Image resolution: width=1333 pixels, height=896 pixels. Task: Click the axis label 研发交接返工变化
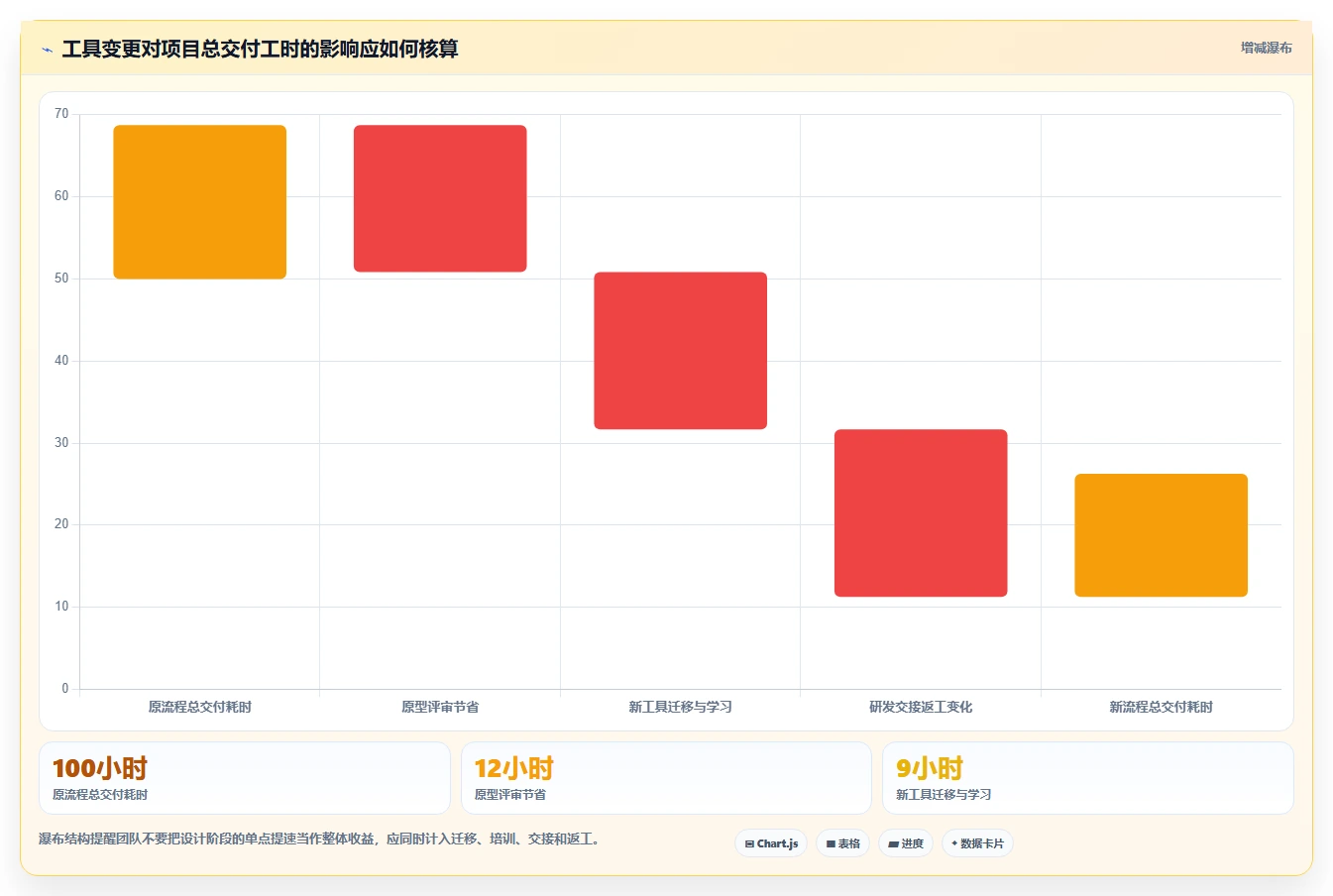click(x=921, y=707)
